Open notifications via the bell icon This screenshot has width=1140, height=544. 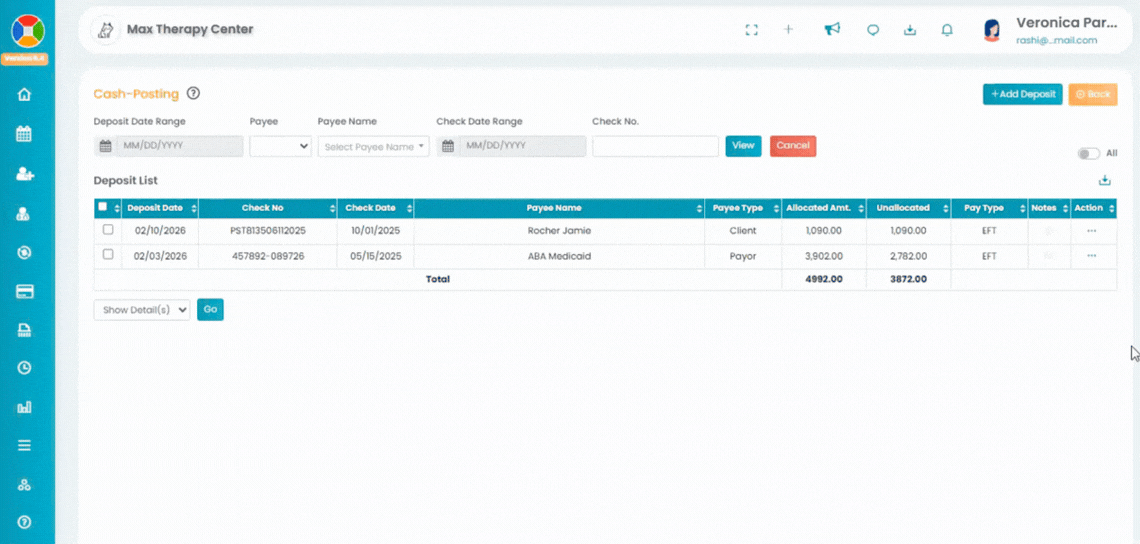947,30
